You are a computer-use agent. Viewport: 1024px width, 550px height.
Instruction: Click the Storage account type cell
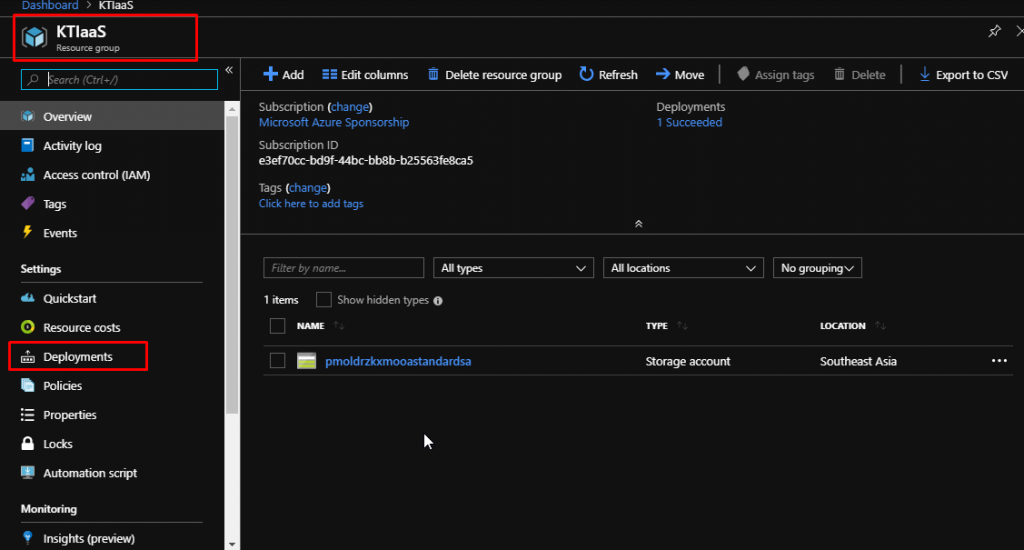[x=688, y=361]
